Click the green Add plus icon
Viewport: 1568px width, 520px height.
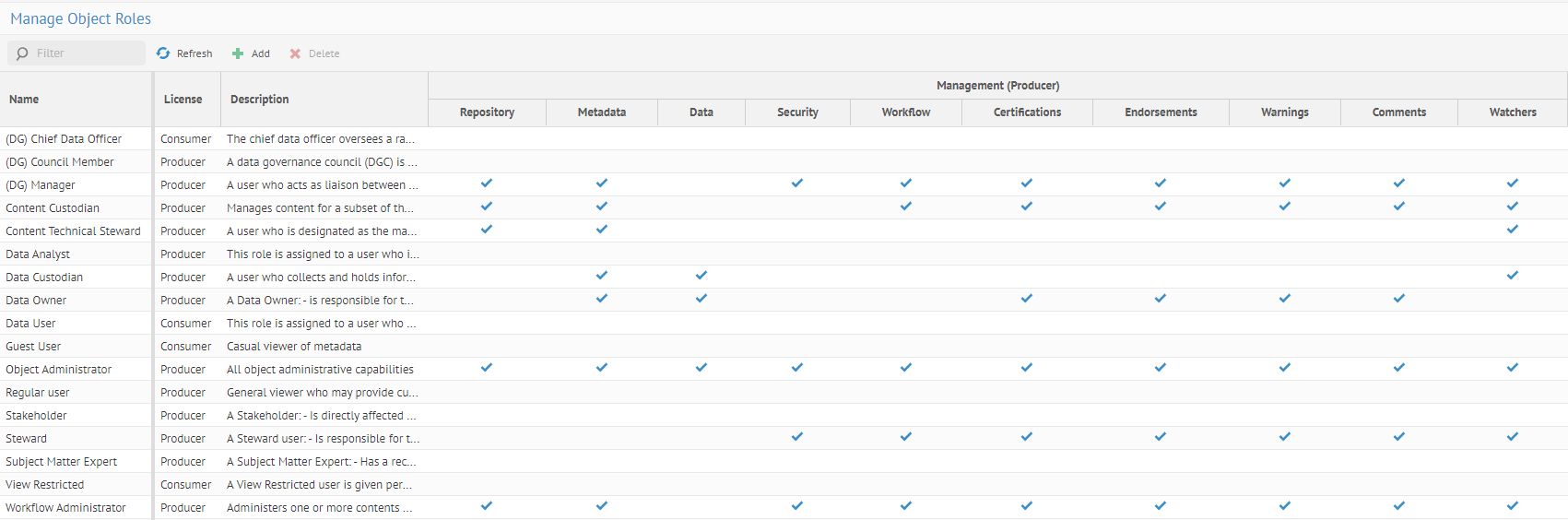click(238, 53)
